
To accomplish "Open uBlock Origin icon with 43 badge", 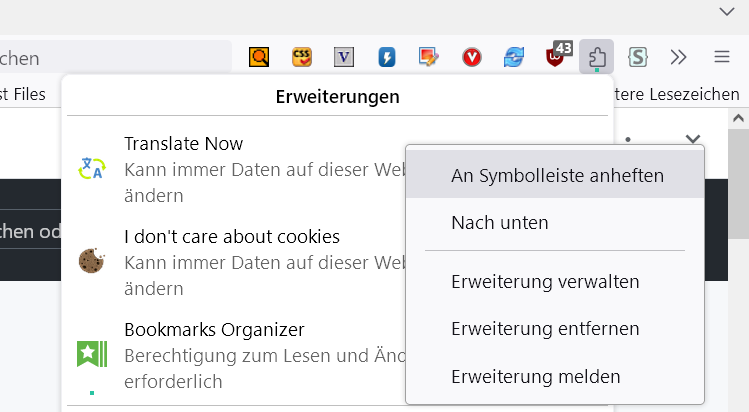I will click(x=556, y=57).
